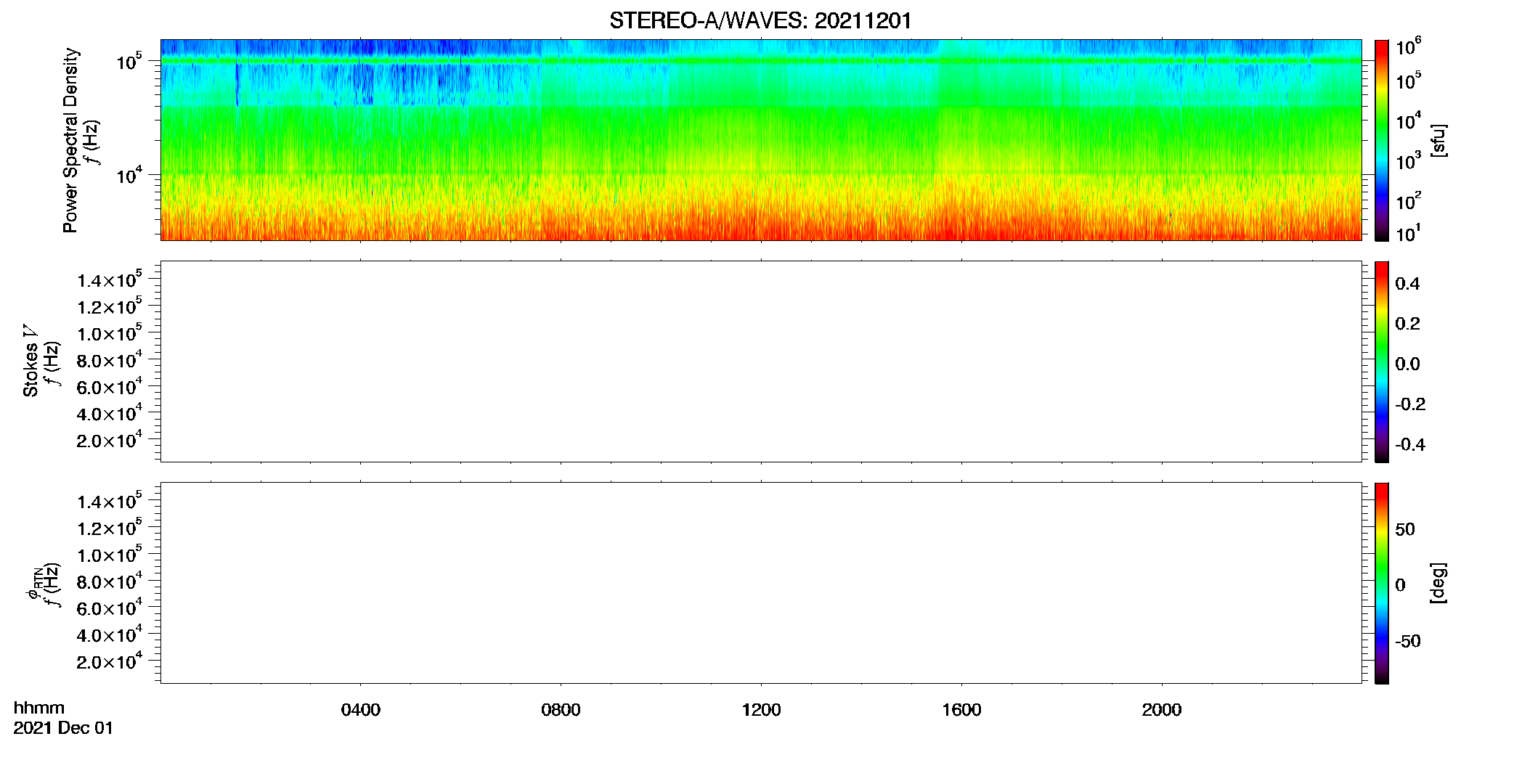
Task: Click the hhmm time format label
Action: click(39, 708)
